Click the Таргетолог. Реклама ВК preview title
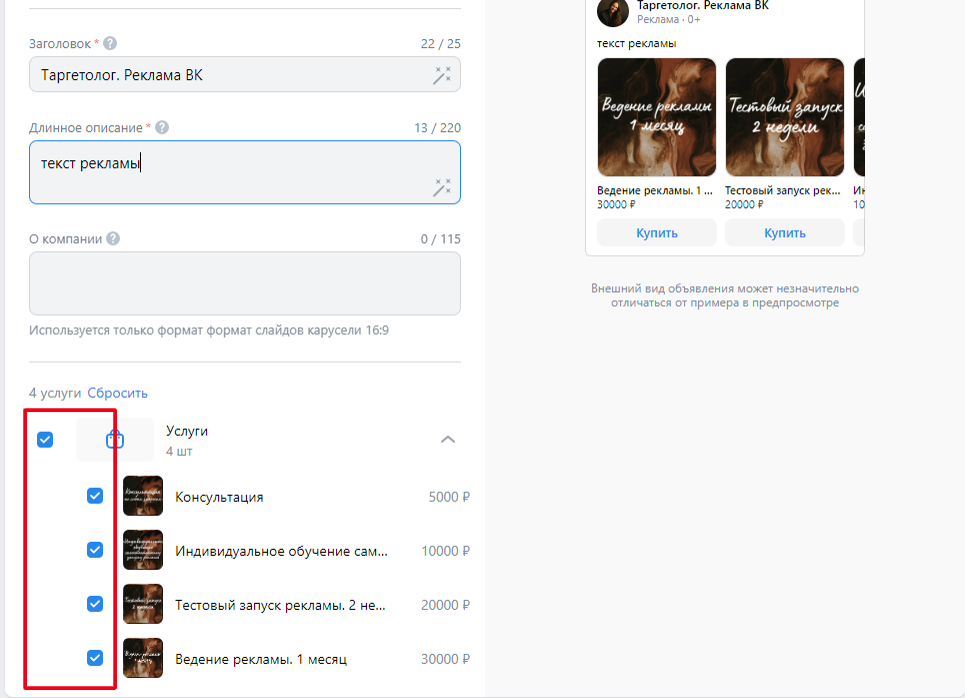Screen dimensions: 965x698 tap(703, 6)
